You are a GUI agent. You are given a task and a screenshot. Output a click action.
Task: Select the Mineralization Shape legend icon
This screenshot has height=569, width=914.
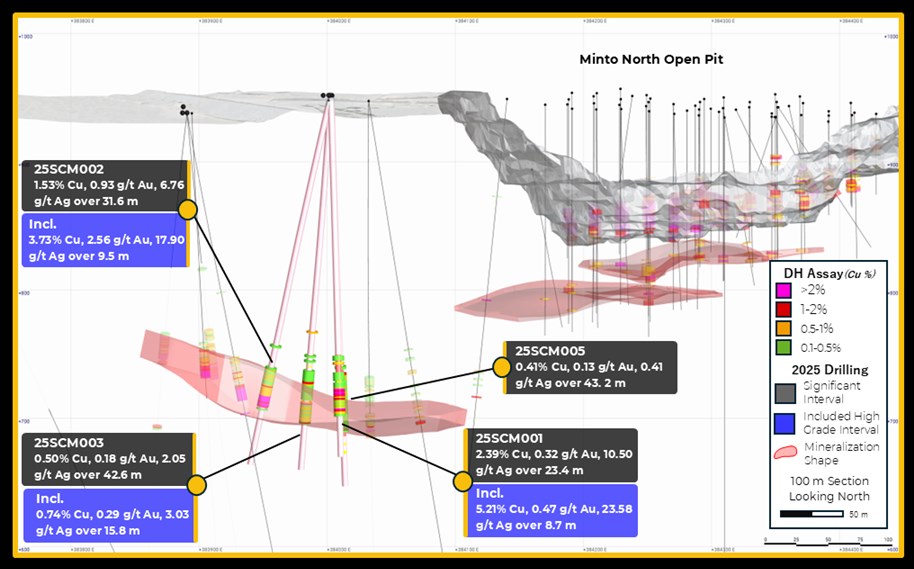[786, 449]
